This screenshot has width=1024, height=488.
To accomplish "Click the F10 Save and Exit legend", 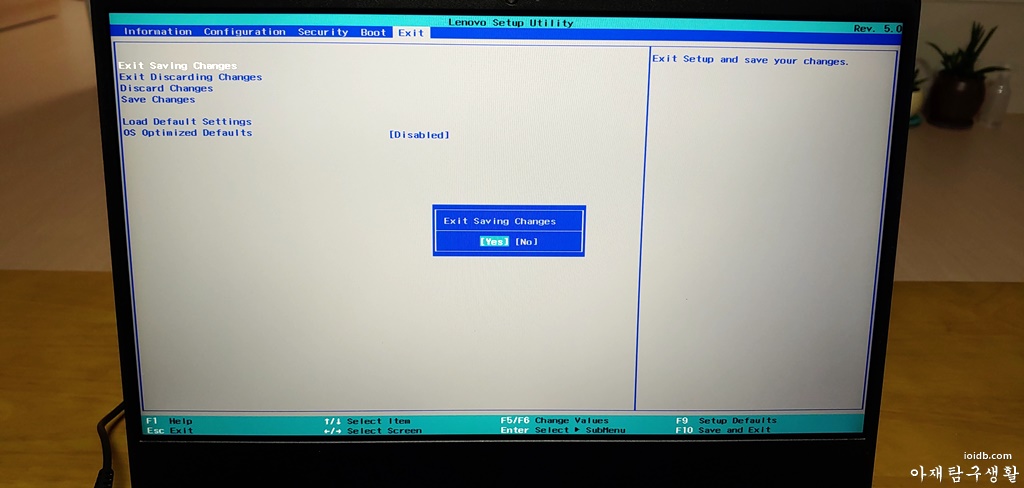I will pyautogui.click(x=723, y=430).
